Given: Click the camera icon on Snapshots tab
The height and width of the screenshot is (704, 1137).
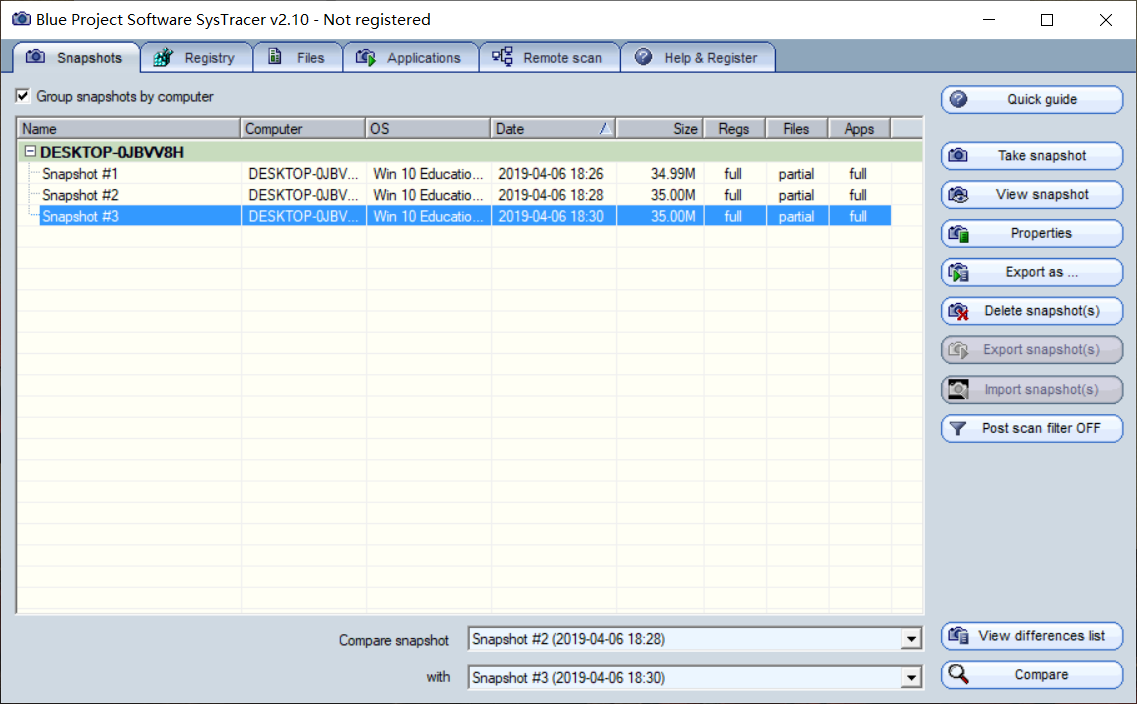Looking at the screenshot, I should pyautogui.click(x=36, y=57).
